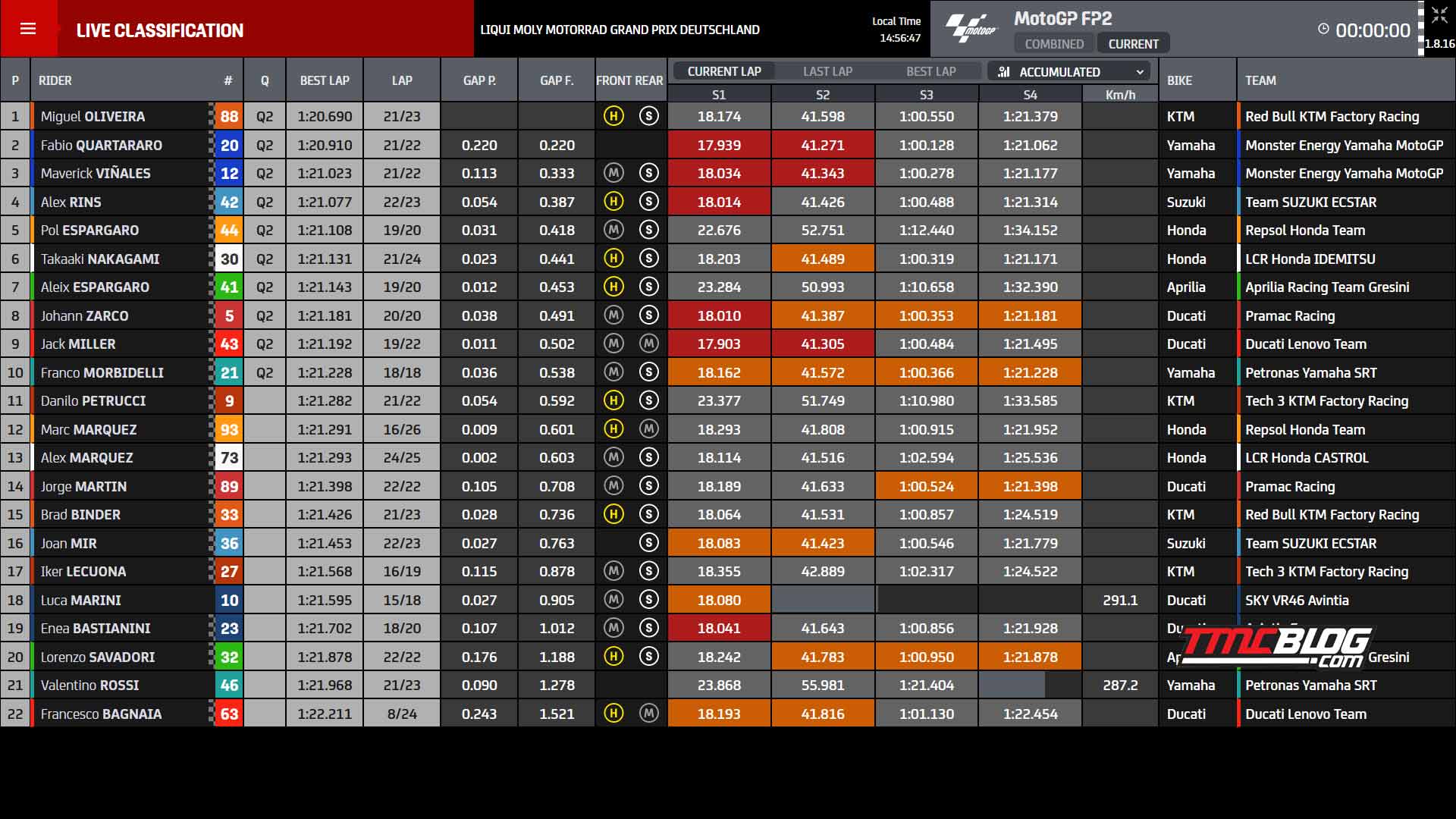Click Marc Marquez's rear tyre M icon

coord(648,429)
